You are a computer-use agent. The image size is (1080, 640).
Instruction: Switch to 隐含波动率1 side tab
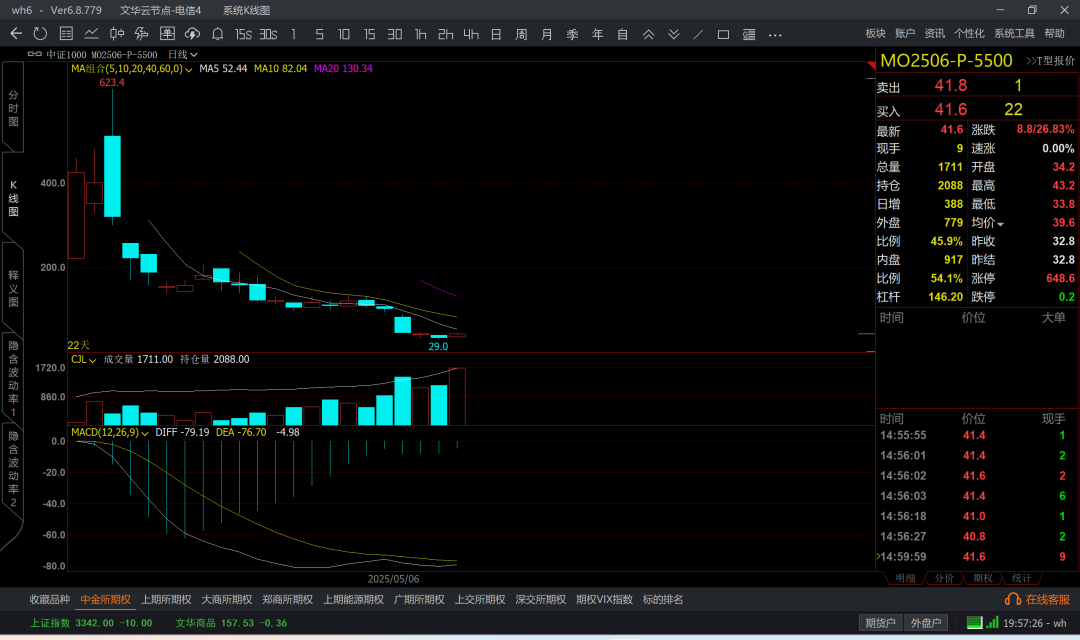13,378
